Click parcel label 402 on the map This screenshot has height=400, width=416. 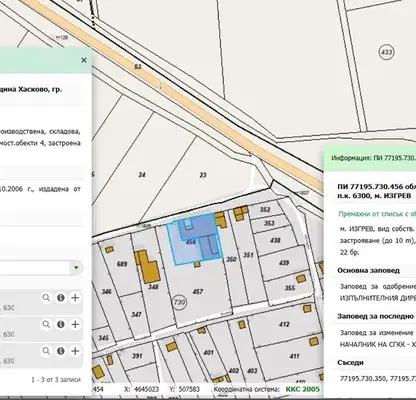(x=234, y=371)
